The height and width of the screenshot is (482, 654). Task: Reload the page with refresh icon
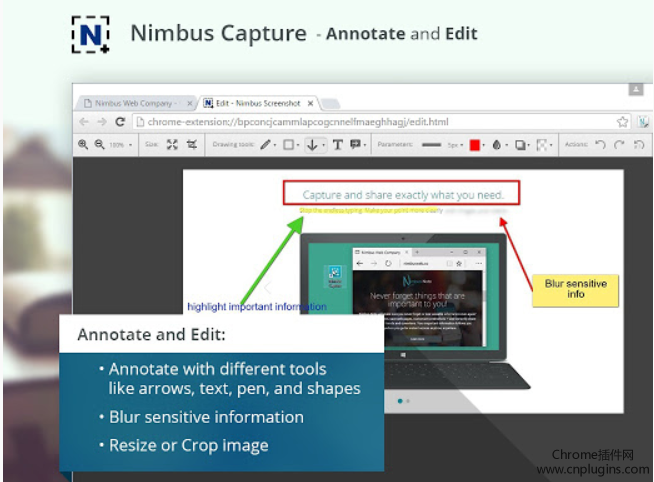[120, 122]
